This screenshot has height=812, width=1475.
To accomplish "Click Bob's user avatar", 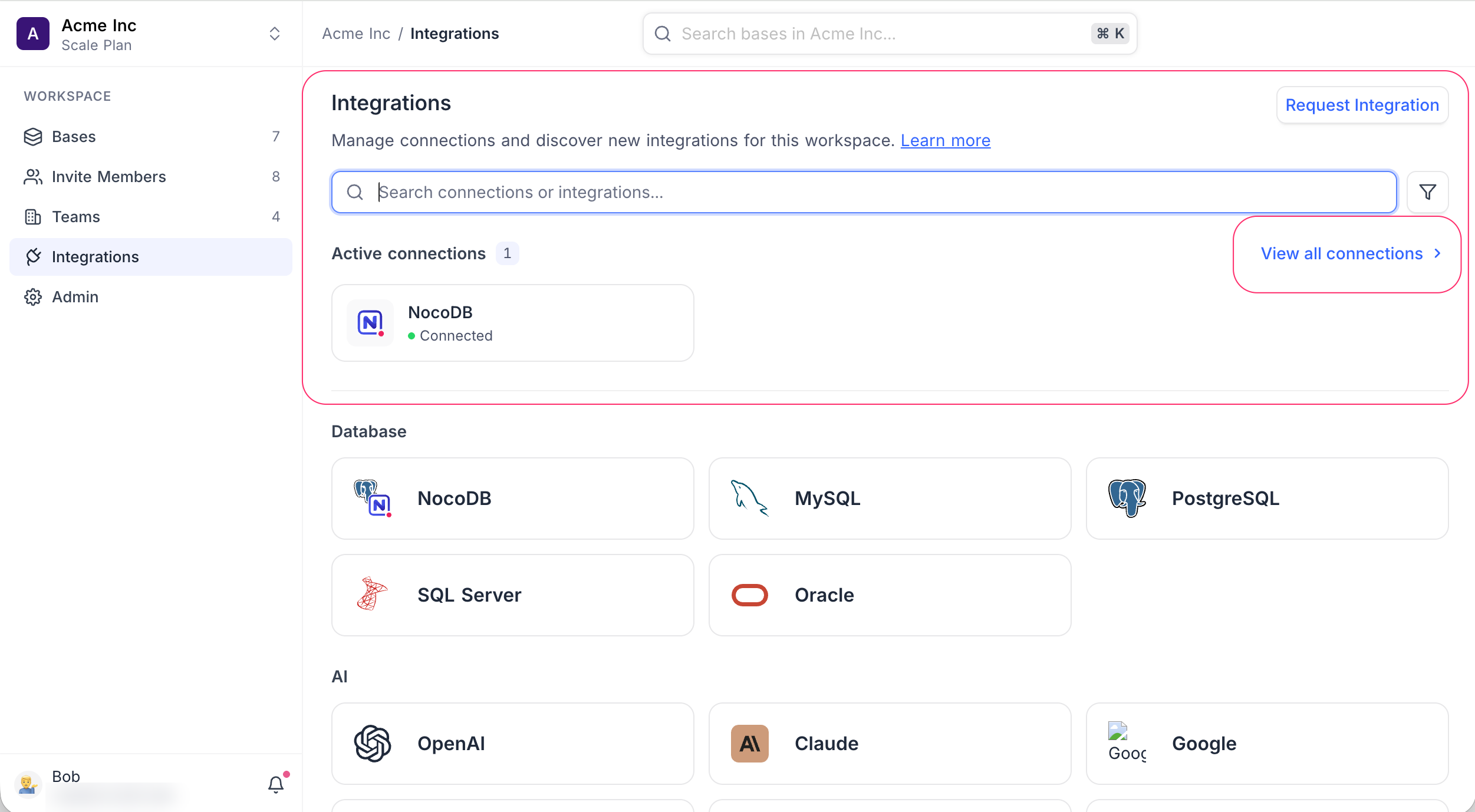I will coord(28,784).
